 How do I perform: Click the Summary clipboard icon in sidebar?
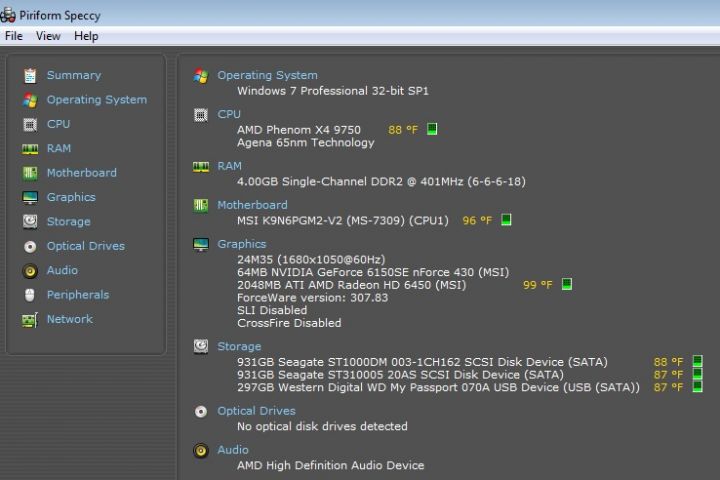pos(30,75)
